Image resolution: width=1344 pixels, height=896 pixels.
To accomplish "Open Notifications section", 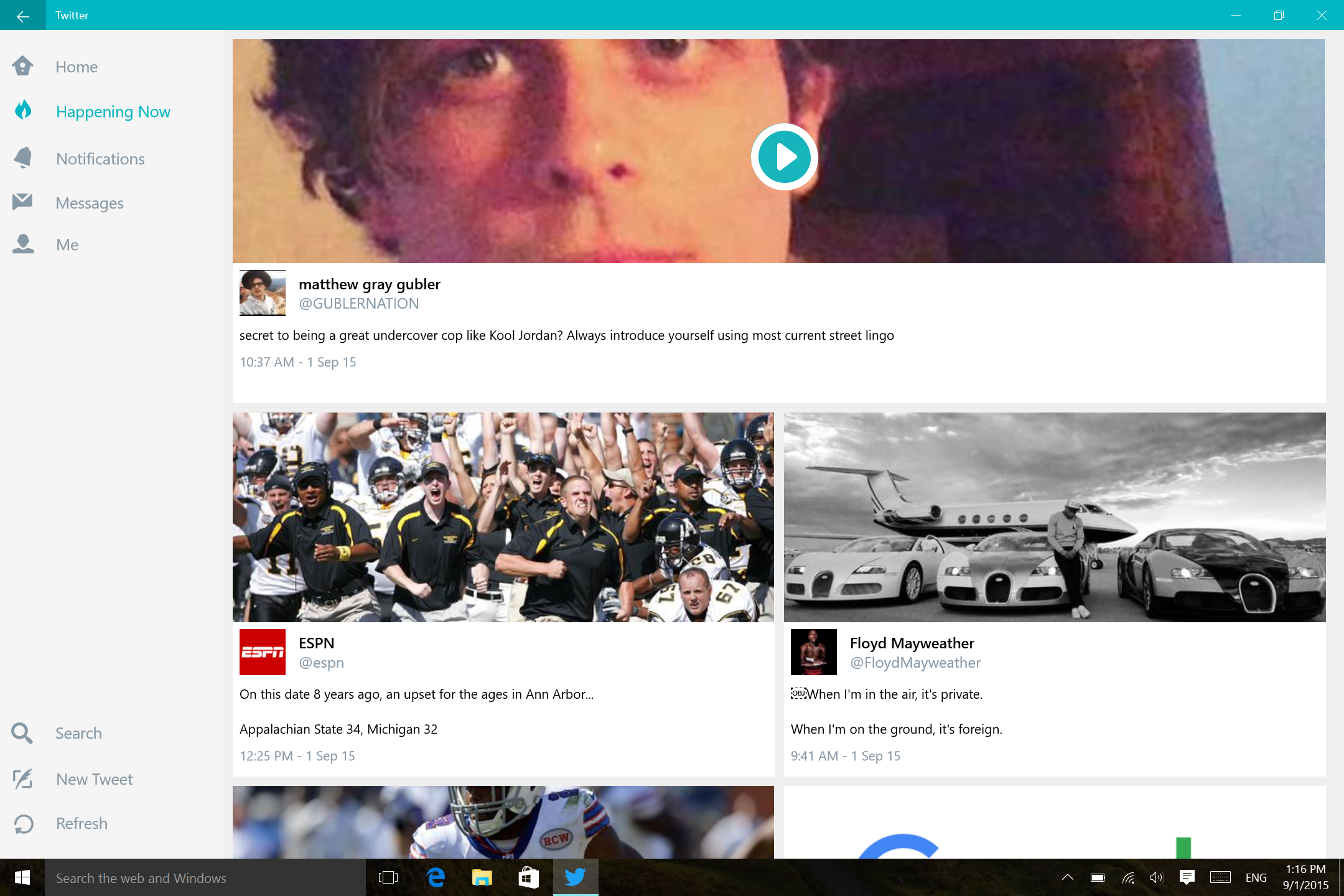I will [100, 159].
